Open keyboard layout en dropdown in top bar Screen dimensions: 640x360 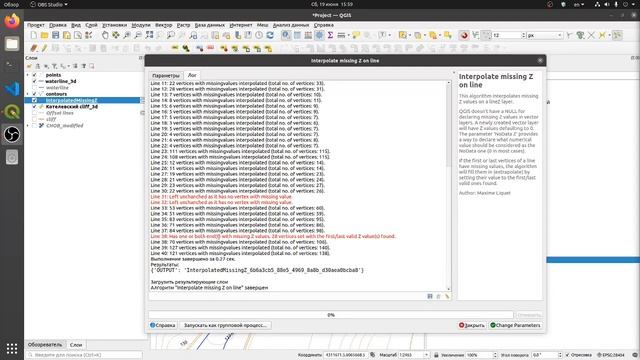tap(579, 4)
